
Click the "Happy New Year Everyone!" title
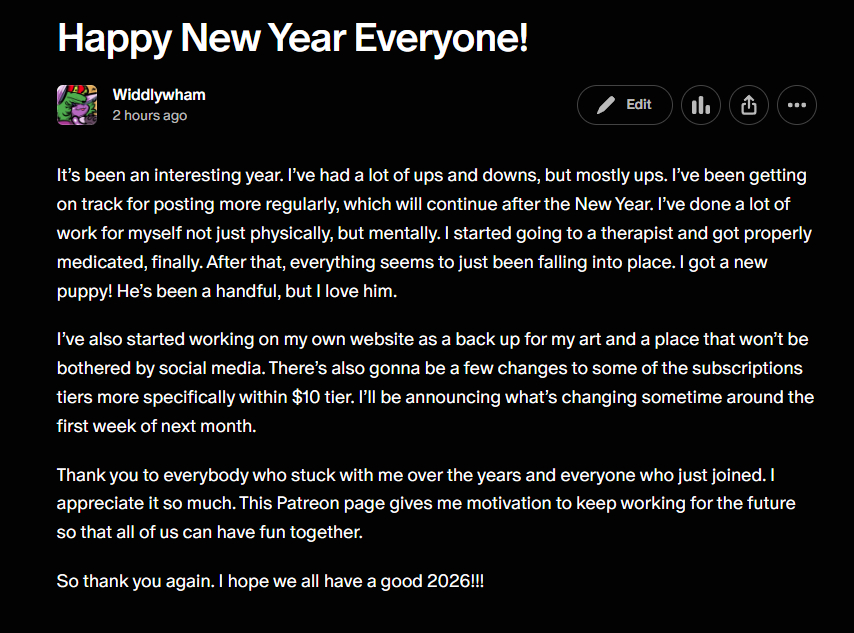pos(292,39)
